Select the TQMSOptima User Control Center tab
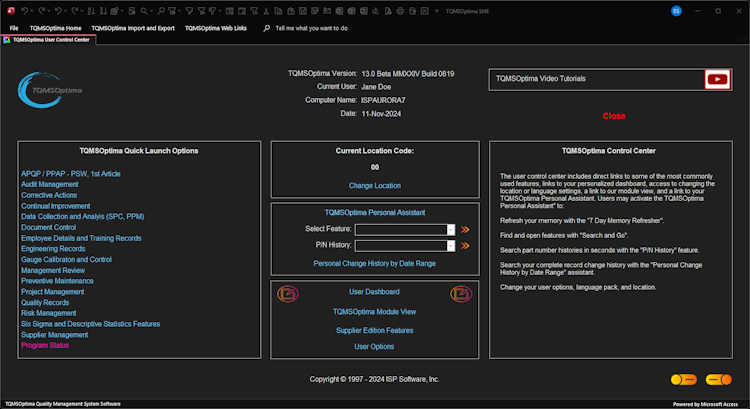 pos(48,40)
